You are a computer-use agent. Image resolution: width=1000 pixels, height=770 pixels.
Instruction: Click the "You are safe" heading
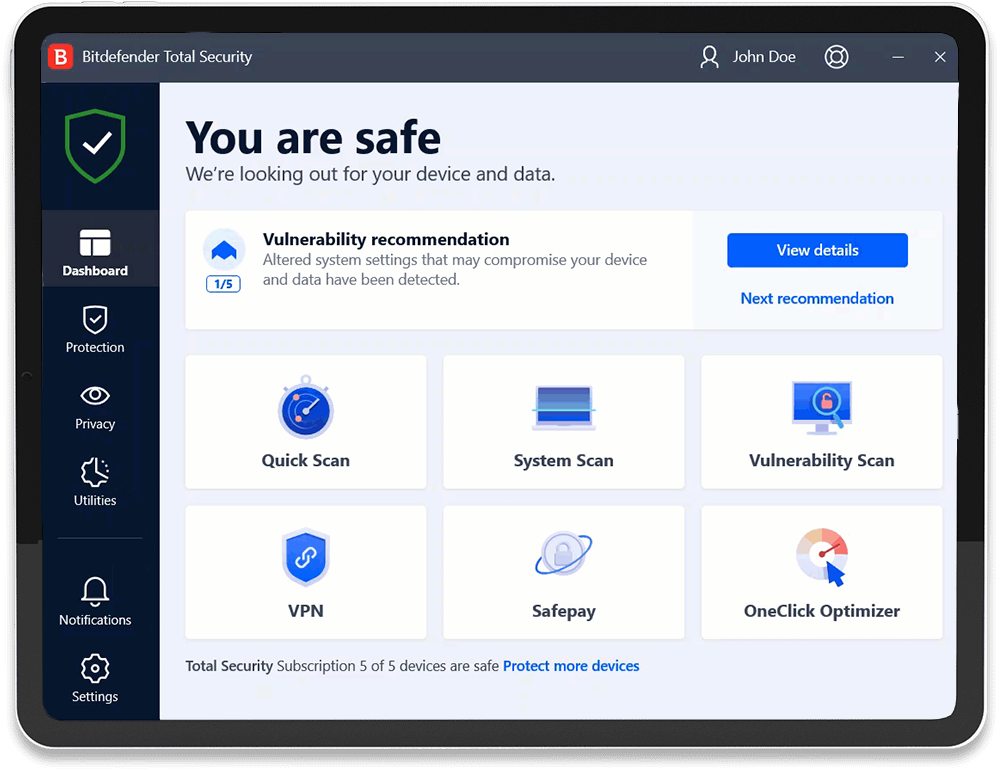[x=313, y=137]
